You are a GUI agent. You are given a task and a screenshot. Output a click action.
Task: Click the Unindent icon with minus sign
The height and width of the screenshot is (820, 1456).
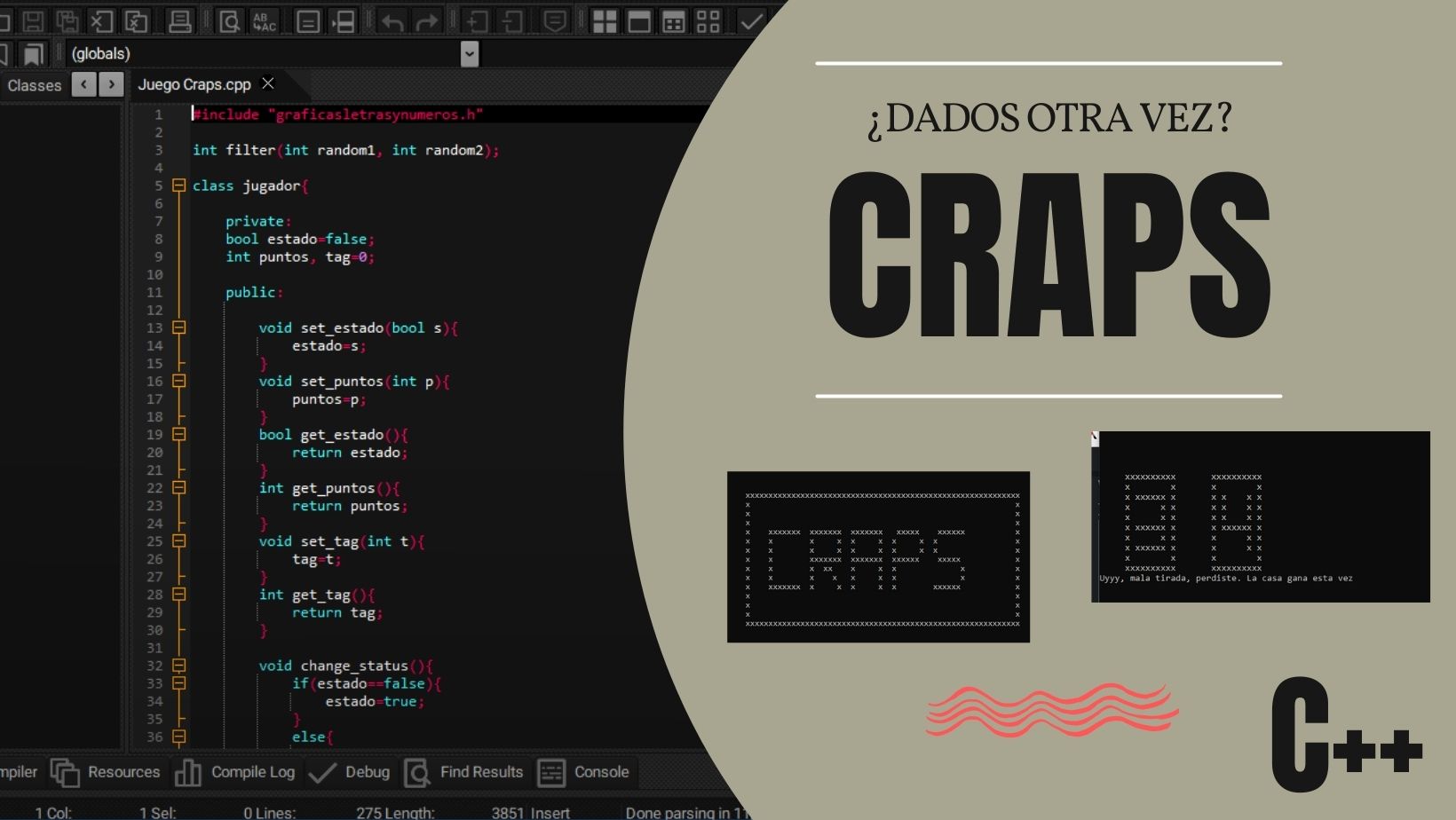[512, 20]
